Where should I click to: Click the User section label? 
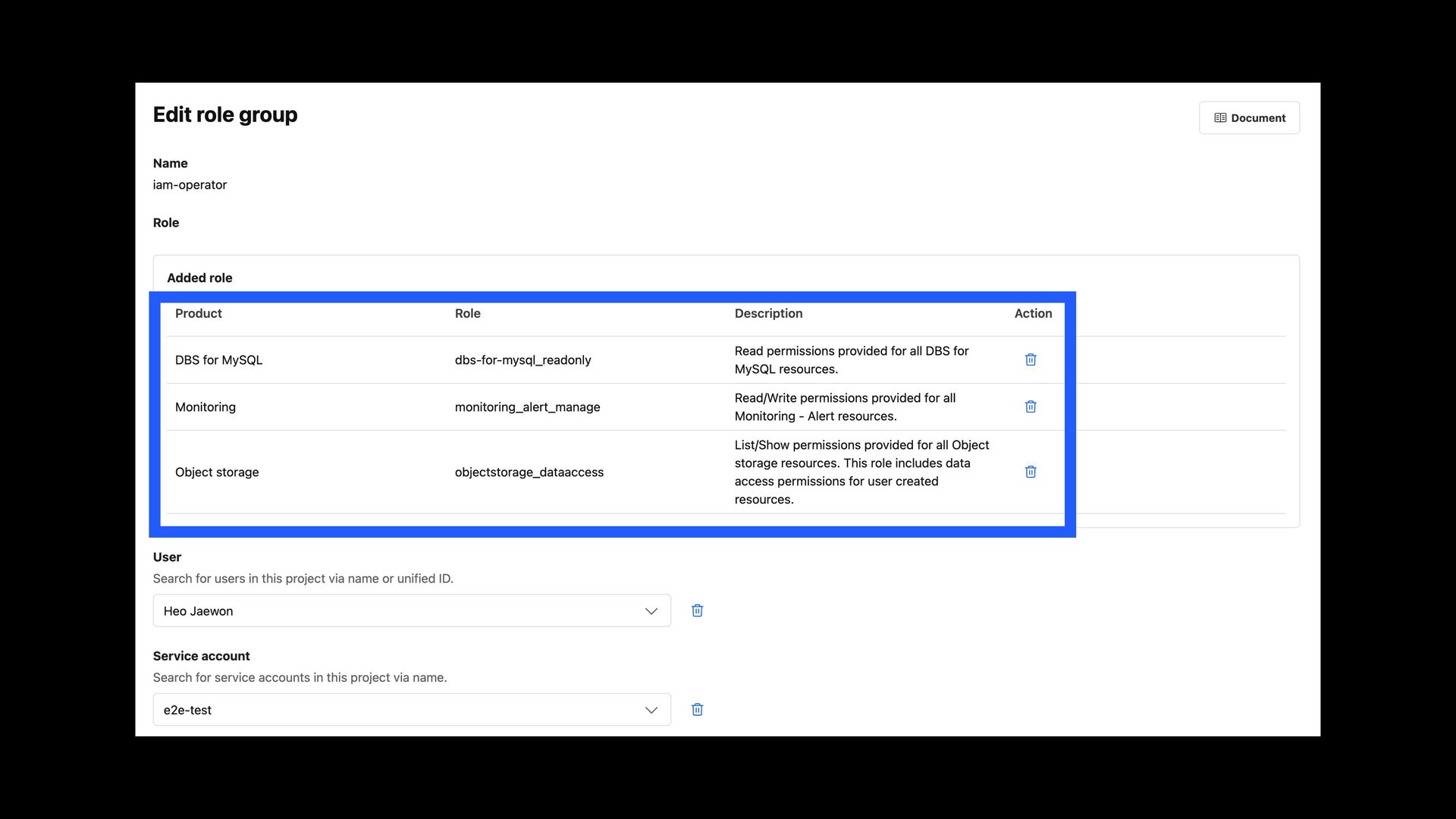tap(167, 557)
